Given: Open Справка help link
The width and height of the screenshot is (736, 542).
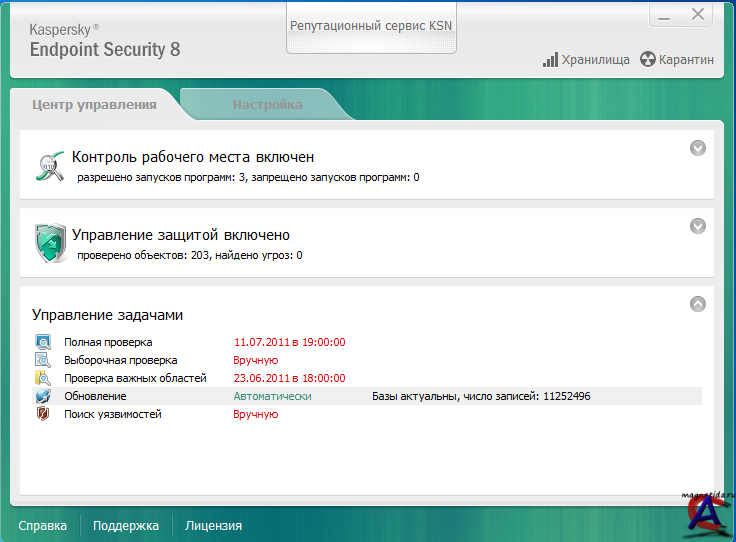Looking at the screenshot, I should [42, 525].
